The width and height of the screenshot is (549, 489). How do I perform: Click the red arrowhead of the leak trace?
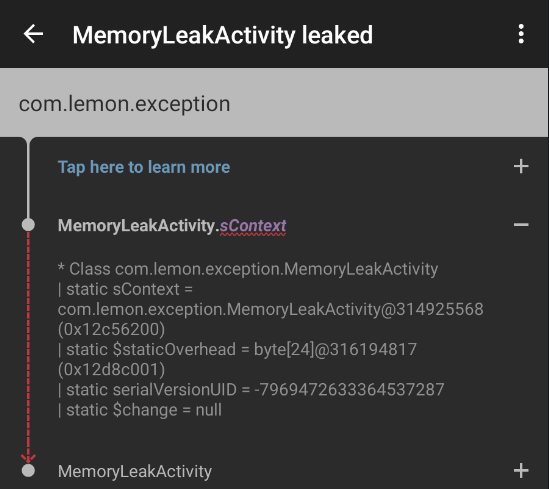[x=28, y=458]
